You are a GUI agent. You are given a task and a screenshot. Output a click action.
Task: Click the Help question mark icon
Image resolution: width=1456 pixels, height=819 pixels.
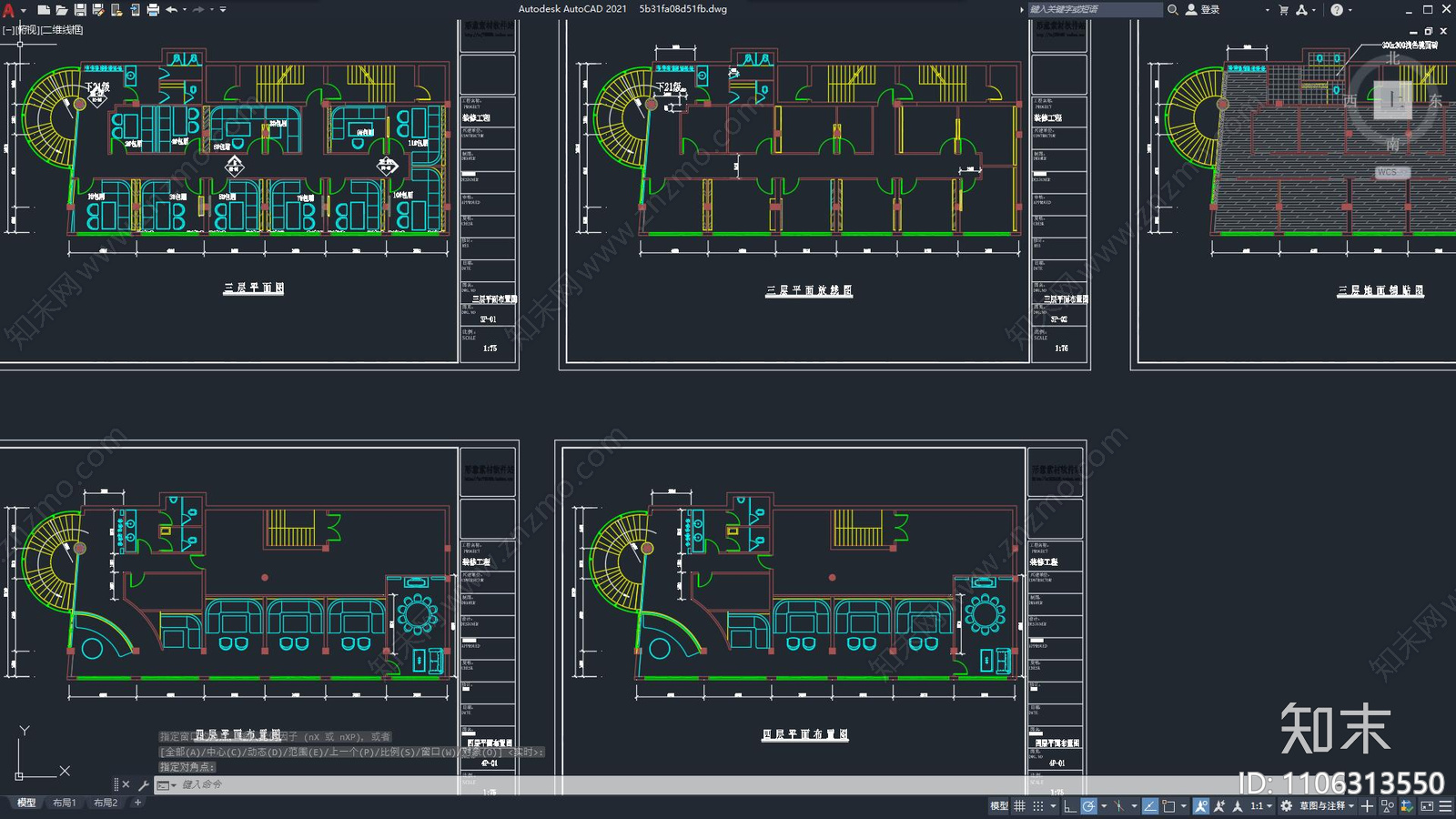click(x=1336, y=9)
